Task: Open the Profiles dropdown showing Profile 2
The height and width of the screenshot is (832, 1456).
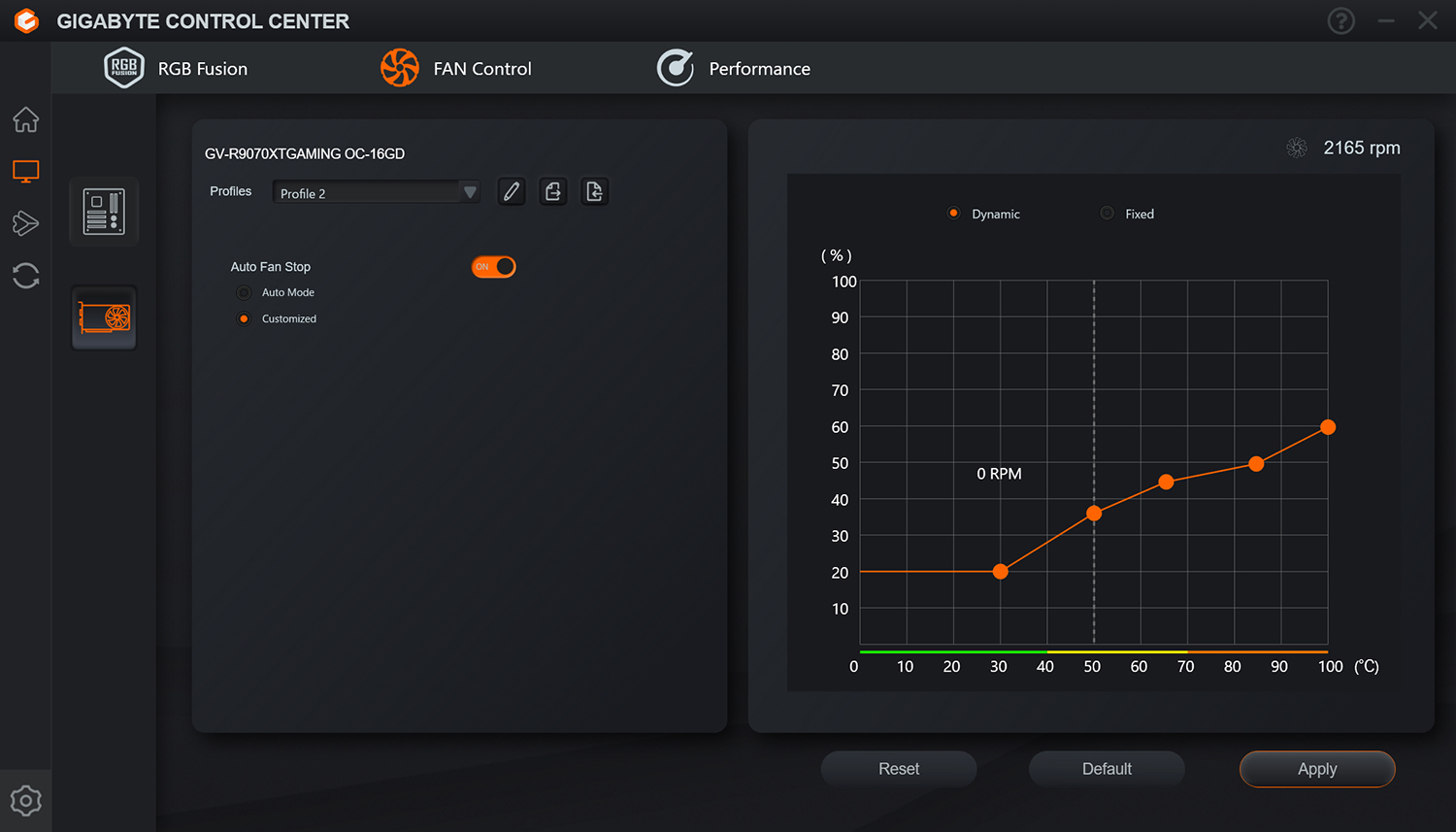Action: tap(377, 192)
